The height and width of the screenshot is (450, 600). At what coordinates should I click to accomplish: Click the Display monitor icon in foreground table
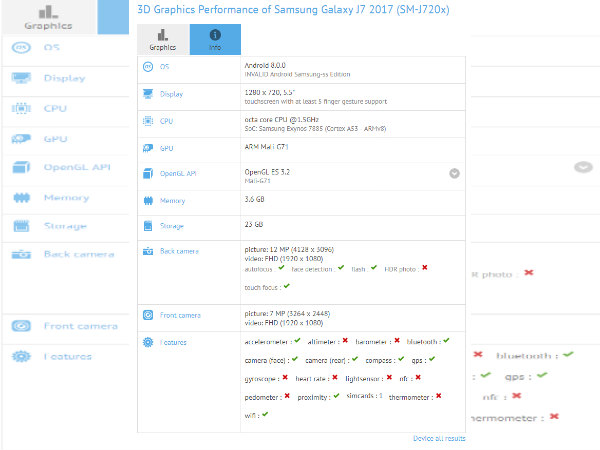point(148,94)
